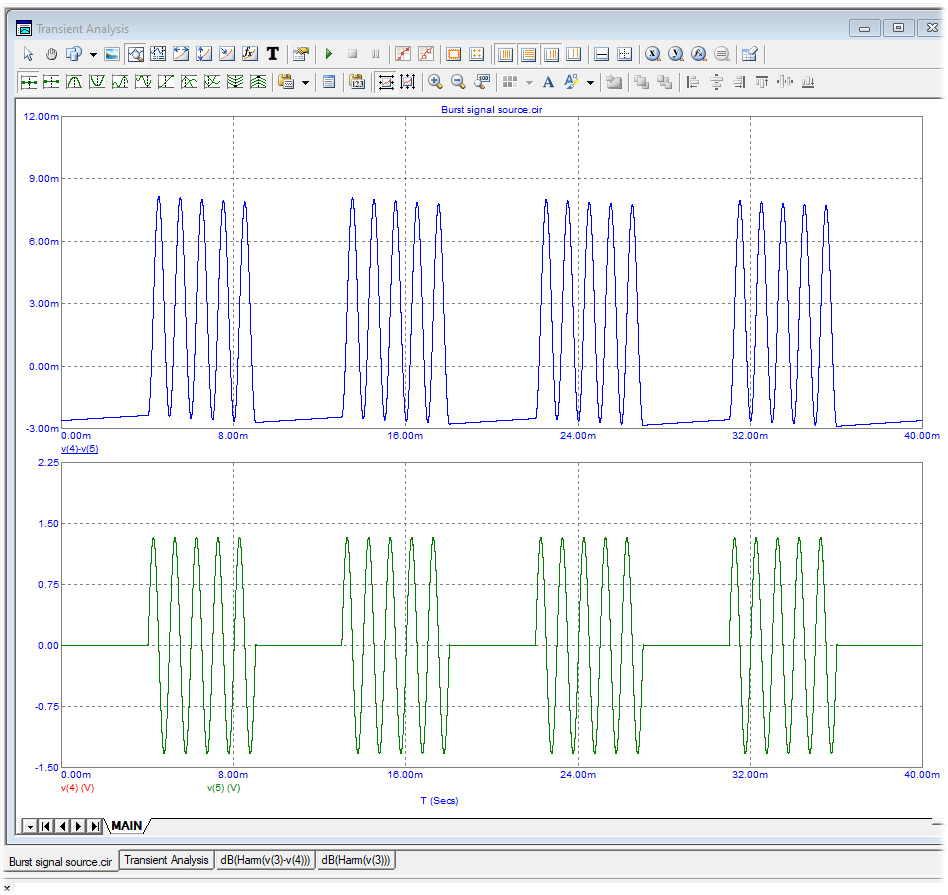Open the page list dropdown arrow
Viewport: 948px width, 895px height.
(30, 826)
